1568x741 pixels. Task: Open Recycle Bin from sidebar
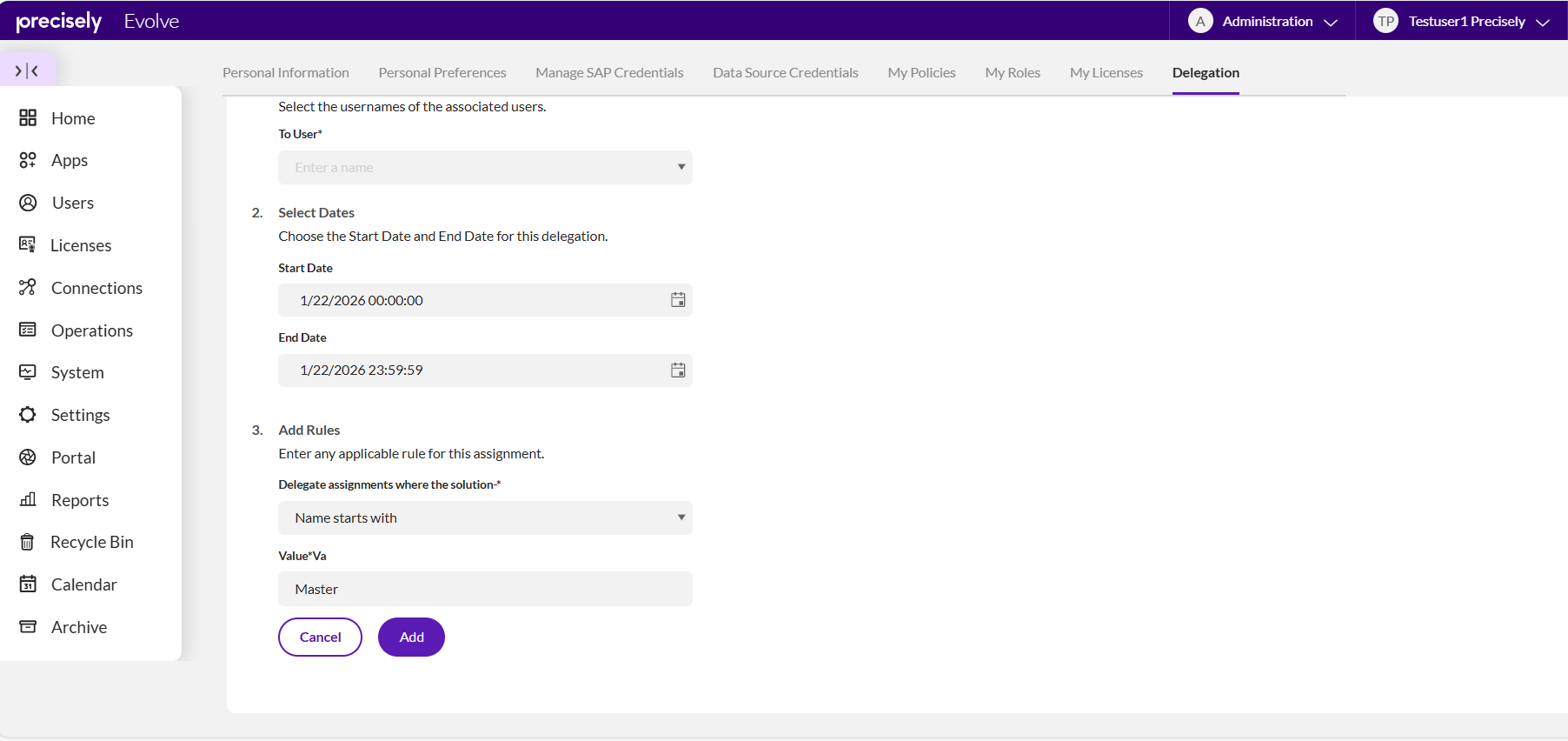tap(91, 542)
